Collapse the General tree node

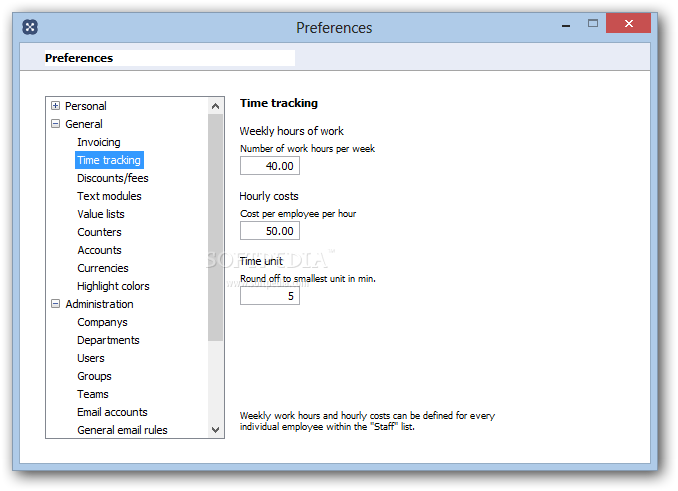coord(55,124)
